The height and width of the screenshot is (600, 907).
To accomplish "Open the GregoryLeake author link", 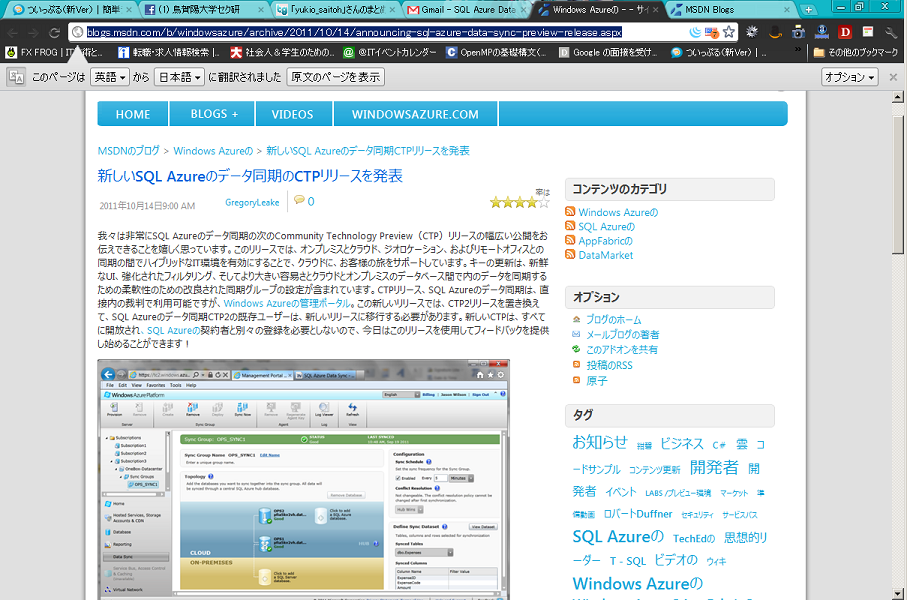I will [x=252, y=202].
